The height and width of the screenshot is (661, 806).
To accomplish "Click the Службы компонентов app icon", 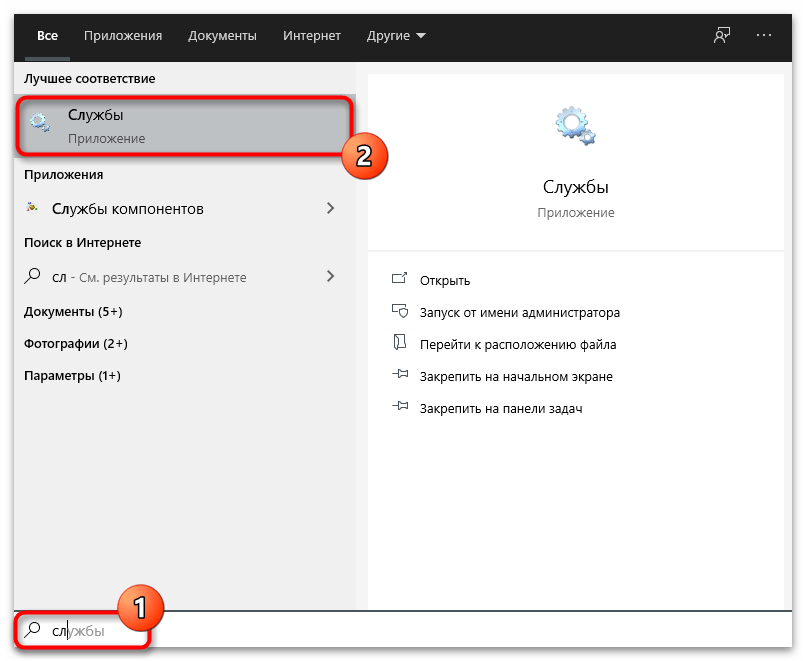I will click(x=33, y=209).
